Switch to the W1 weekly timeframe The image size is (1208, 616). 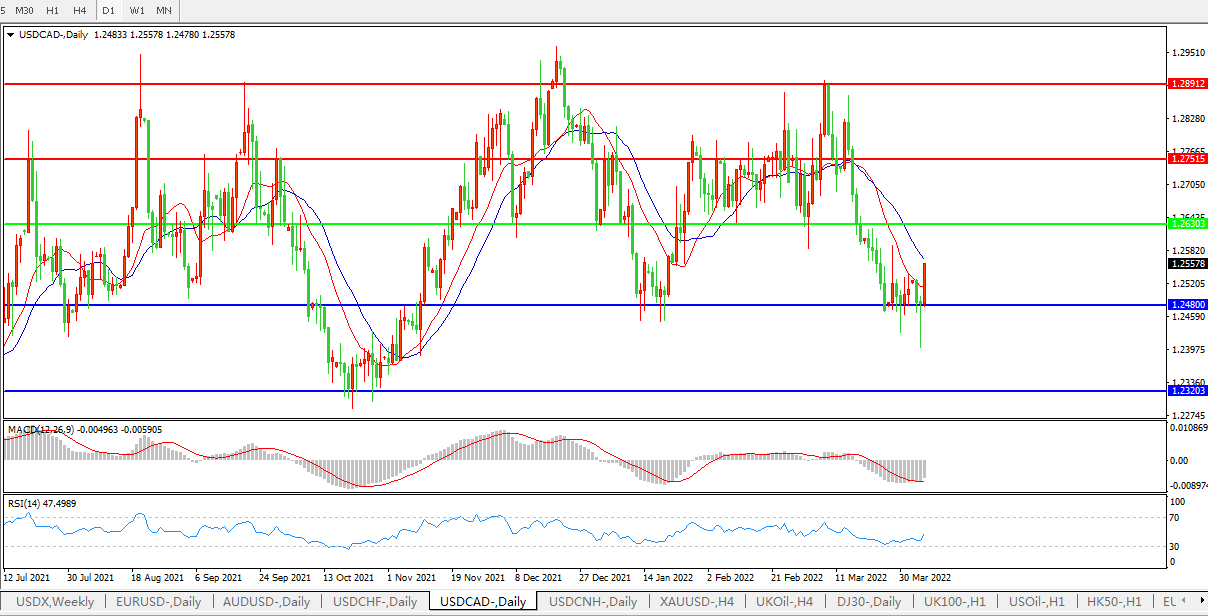click(137, 10)
